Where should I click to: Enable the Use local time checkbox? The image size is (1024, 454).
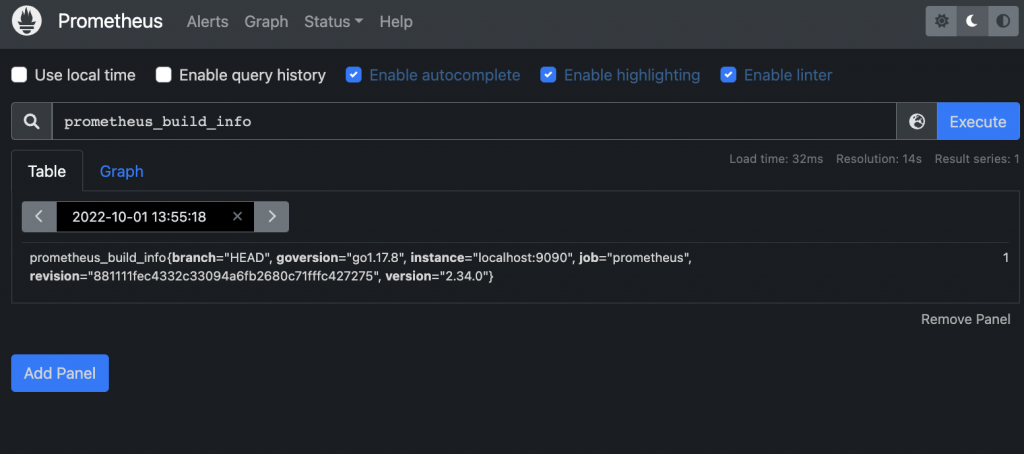pos(19,75)
